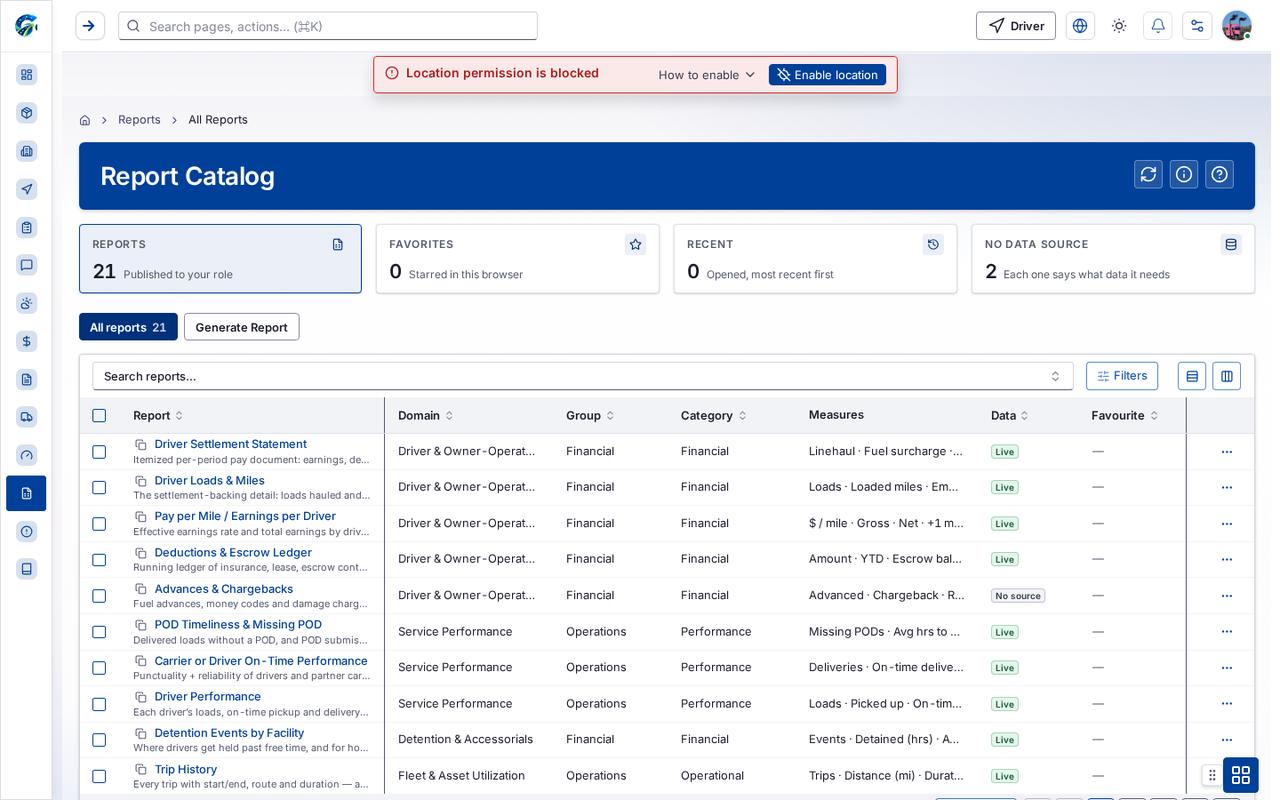Sort by the Domain column

point(425,415)
